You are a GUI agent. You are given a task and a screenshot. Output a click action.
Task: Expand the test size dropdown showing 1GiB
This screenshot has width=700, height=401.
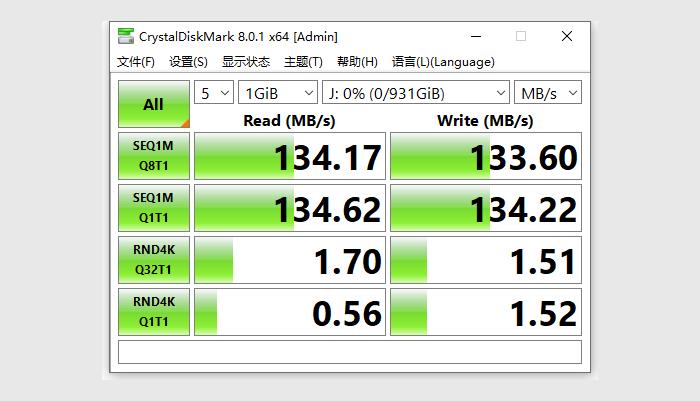(x=278, y=93)
